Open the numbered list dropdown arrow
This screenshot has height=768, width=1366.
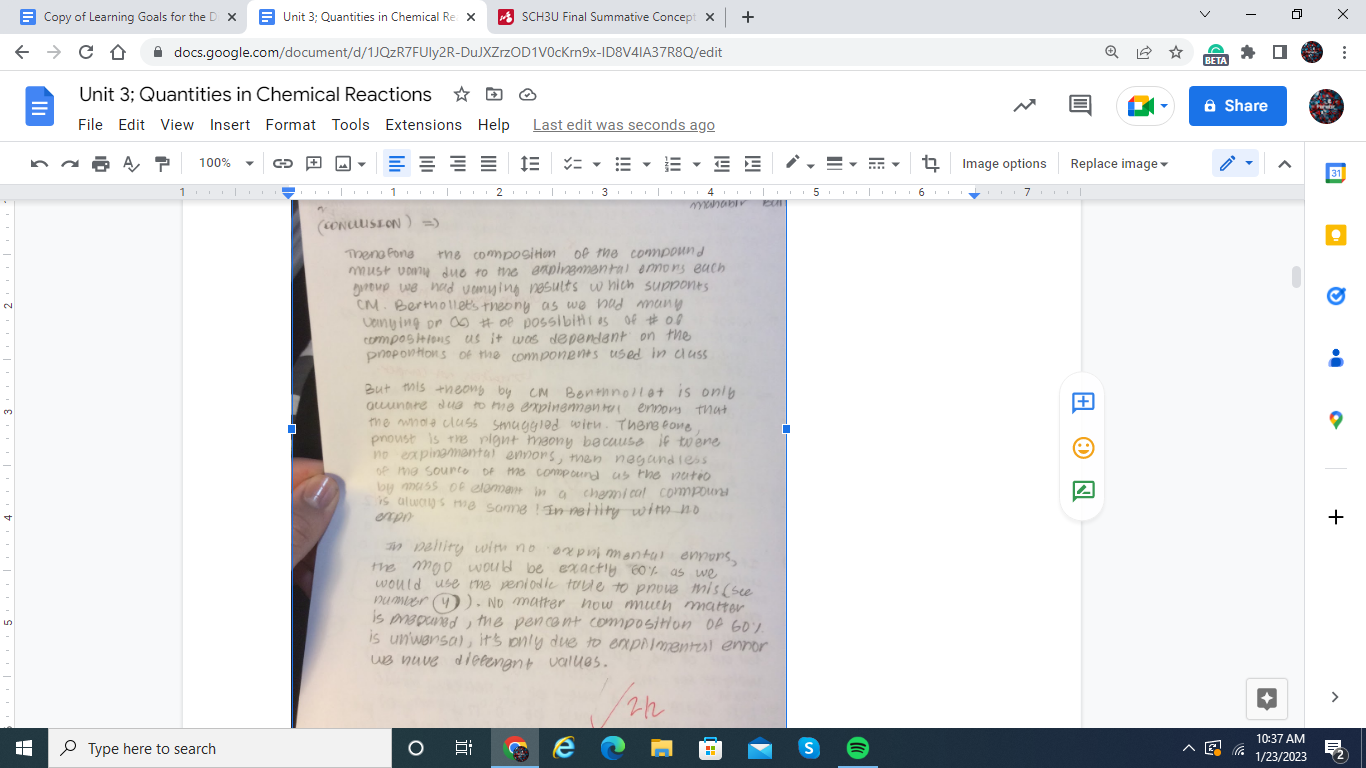click(697, 164)
